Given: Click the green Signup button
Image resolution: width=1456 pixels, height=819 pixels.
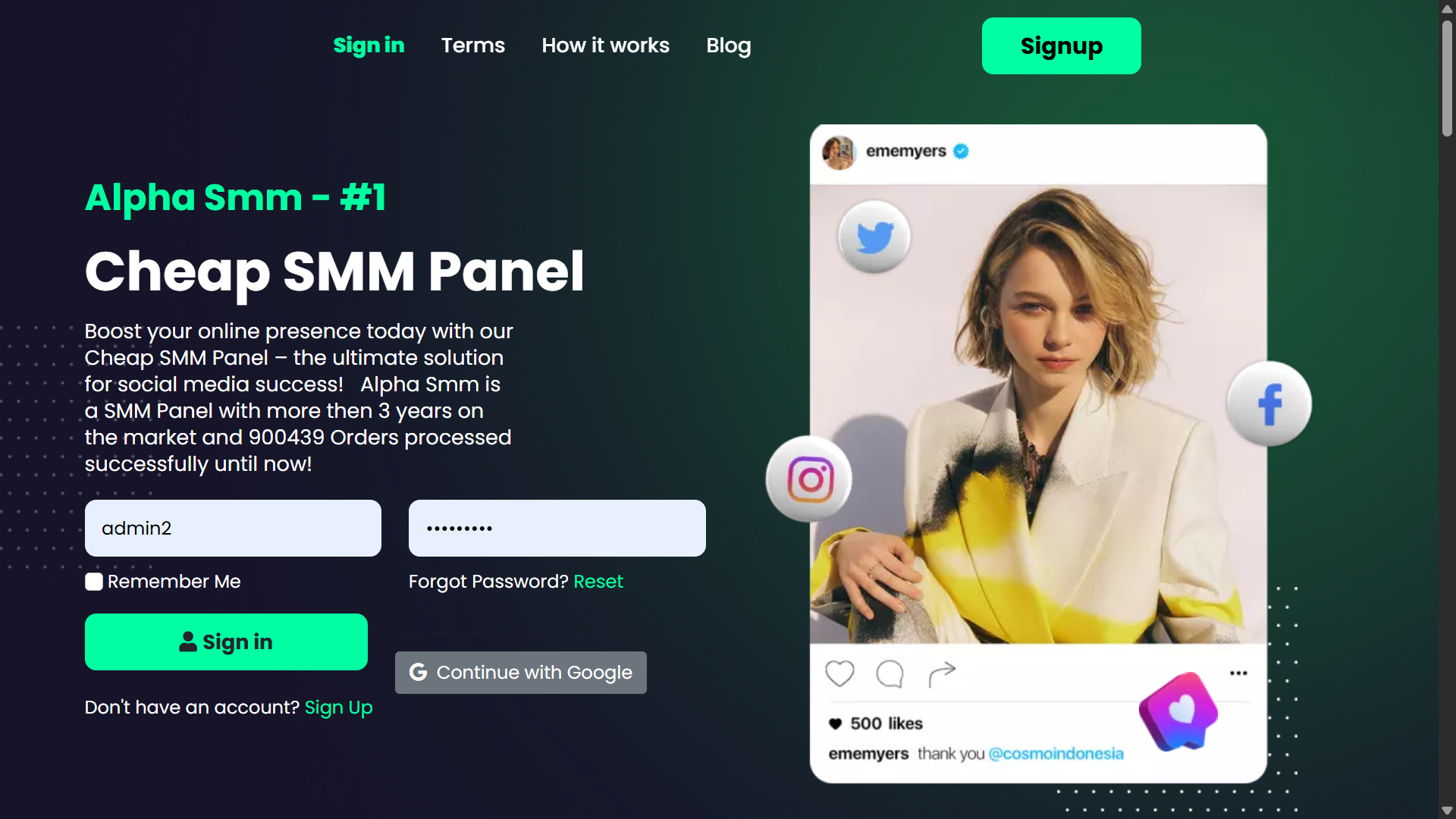Looking at the screenshot, I should click(x=1061, y=45).
